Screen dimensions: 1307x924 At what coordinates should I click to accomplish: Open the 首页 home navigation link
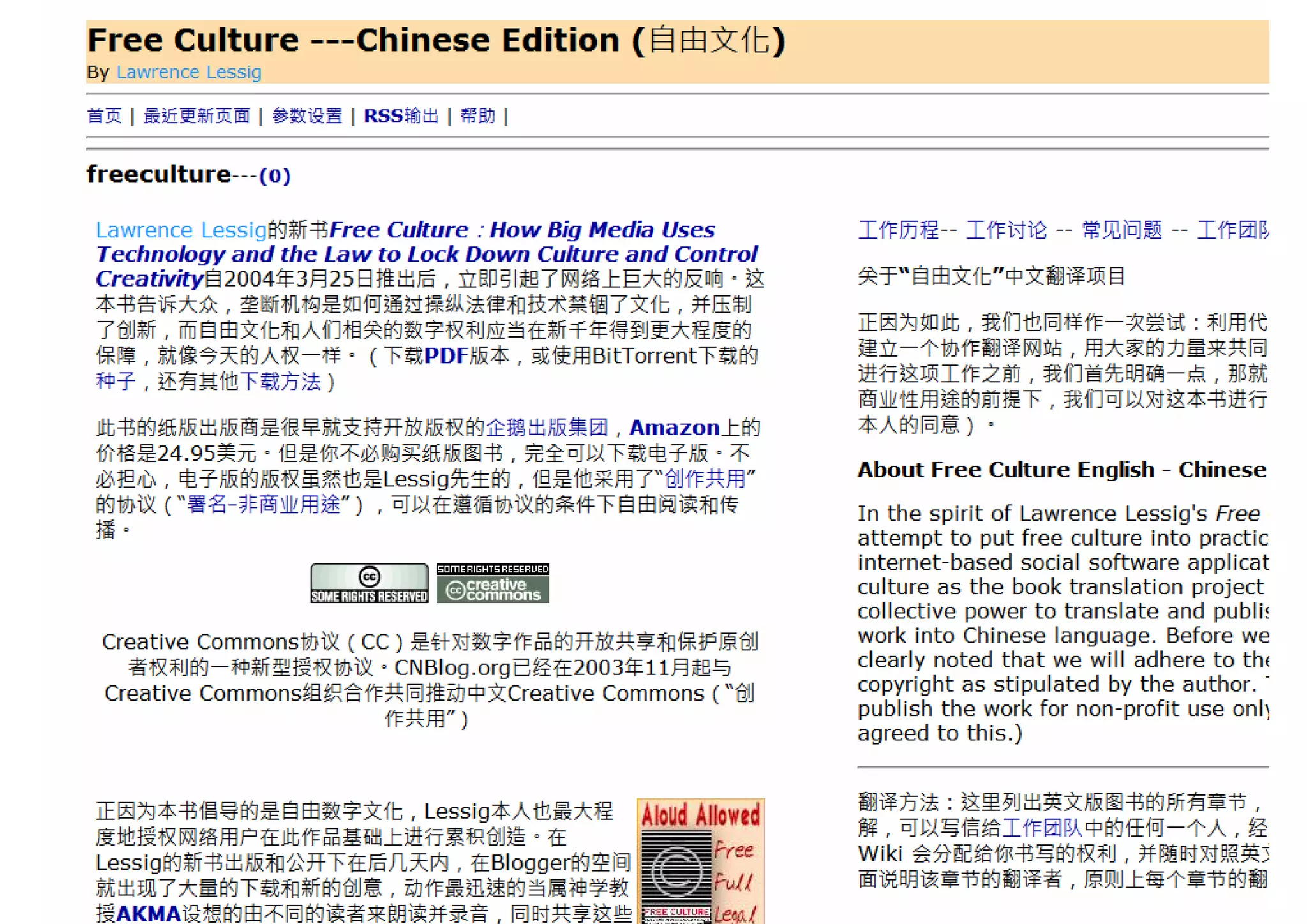point(104,116)
